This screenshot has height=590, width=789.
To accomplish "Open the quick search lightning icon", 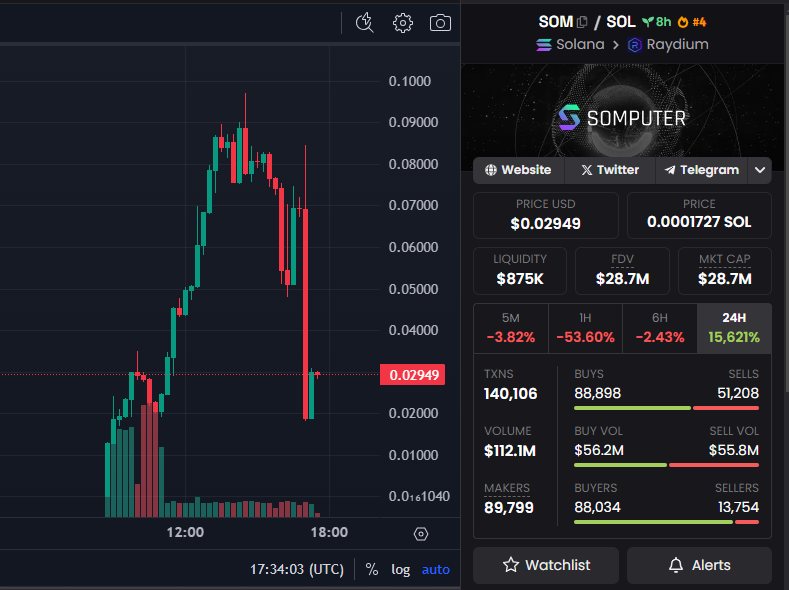I will pyautogui.click(x=365, y=23).
